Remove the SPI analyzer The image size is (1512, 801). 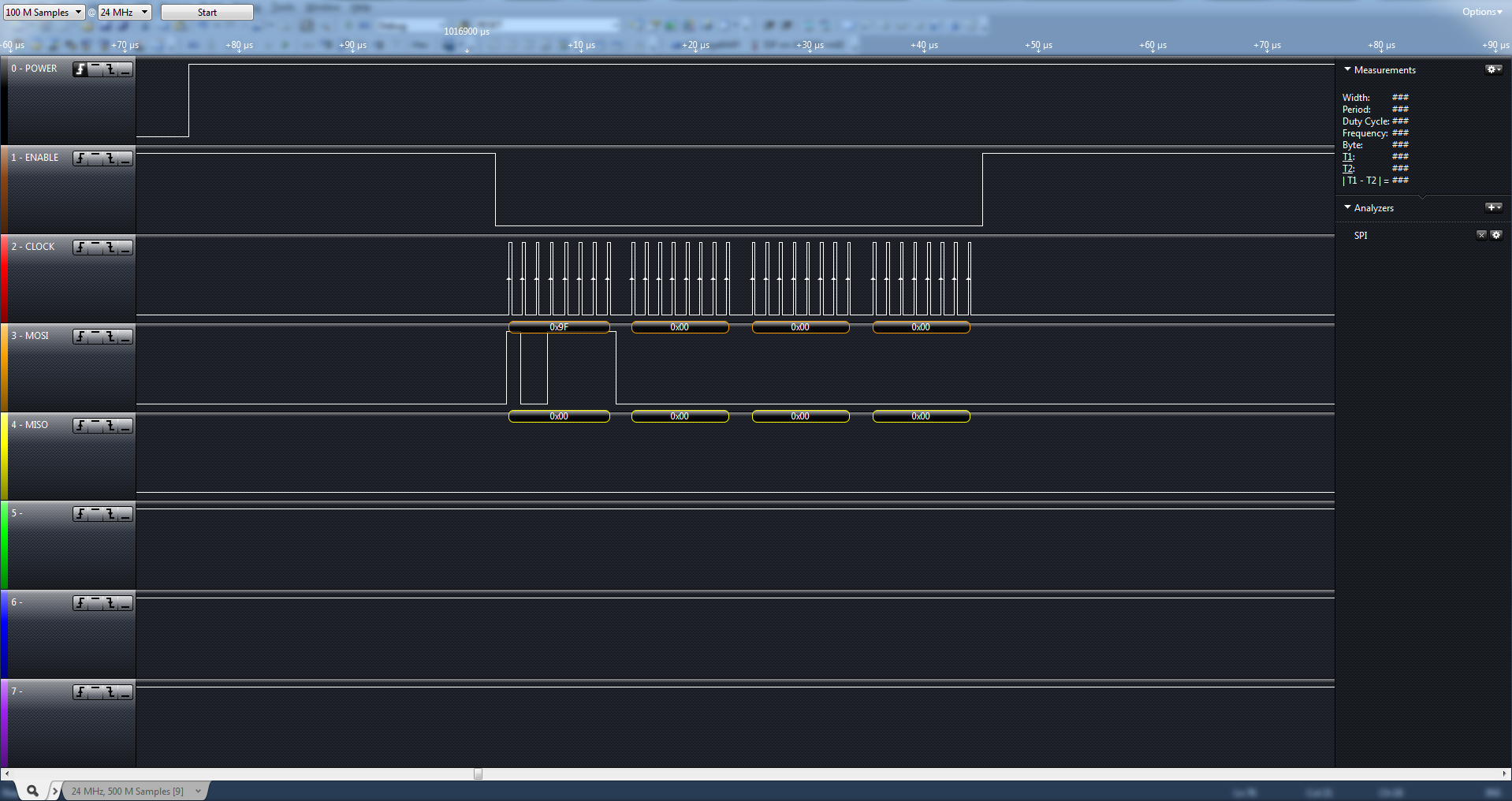[x=1480, y=235]
